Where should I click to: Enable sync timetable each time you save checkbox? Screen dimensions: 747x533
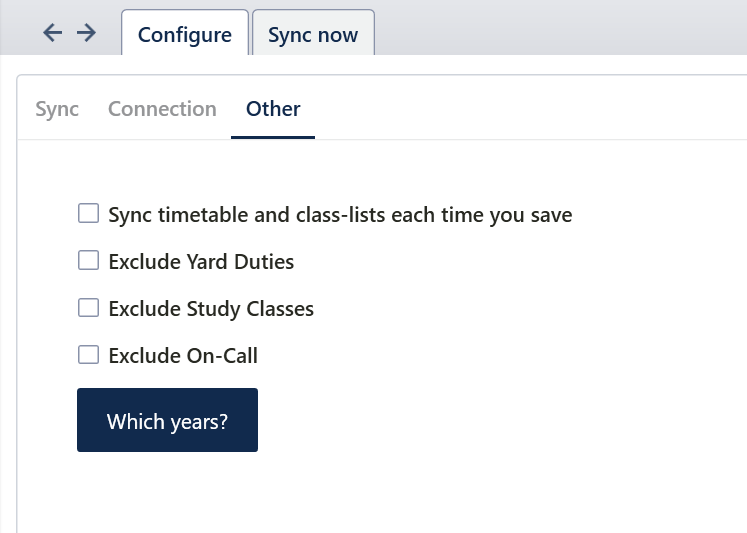[89, 214]
